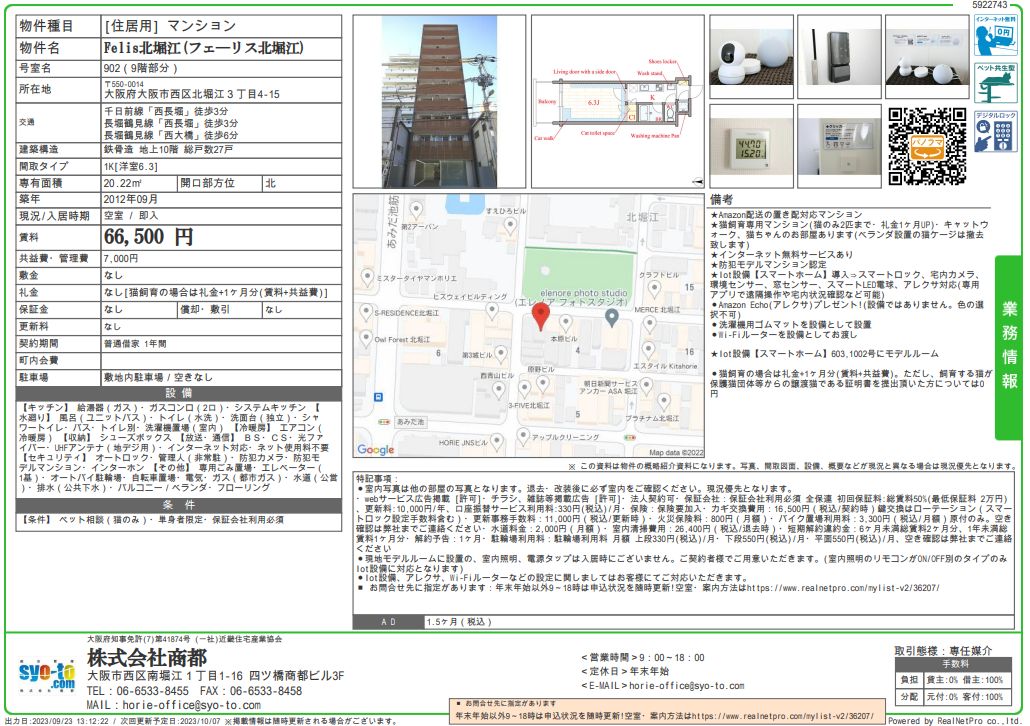
Task: Click the 営業時間 9:00-18:00 text
Action: click(642, 658)
